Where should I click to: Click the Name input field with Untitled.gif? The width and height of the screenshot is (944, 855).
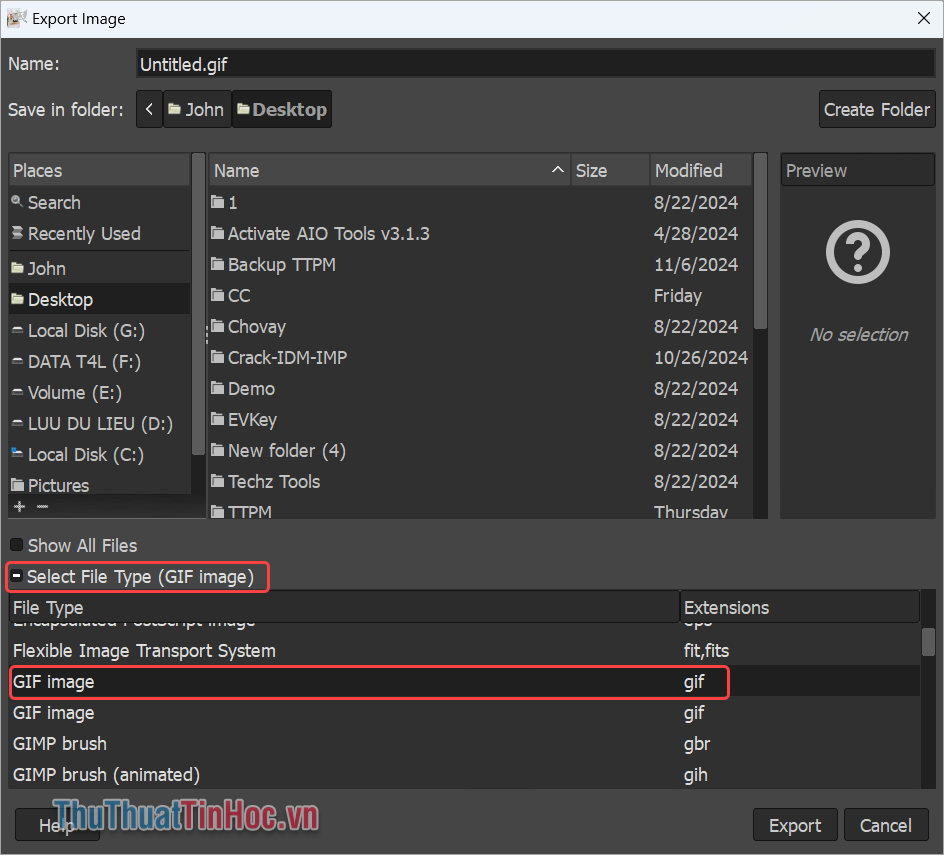[535, 64]
